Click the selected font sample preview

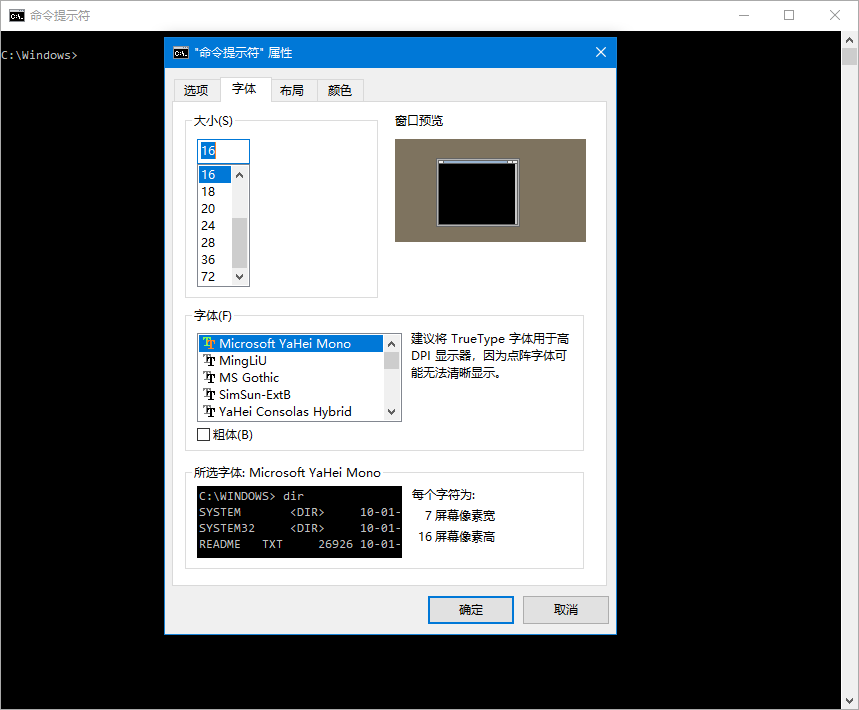coord(299,522)
